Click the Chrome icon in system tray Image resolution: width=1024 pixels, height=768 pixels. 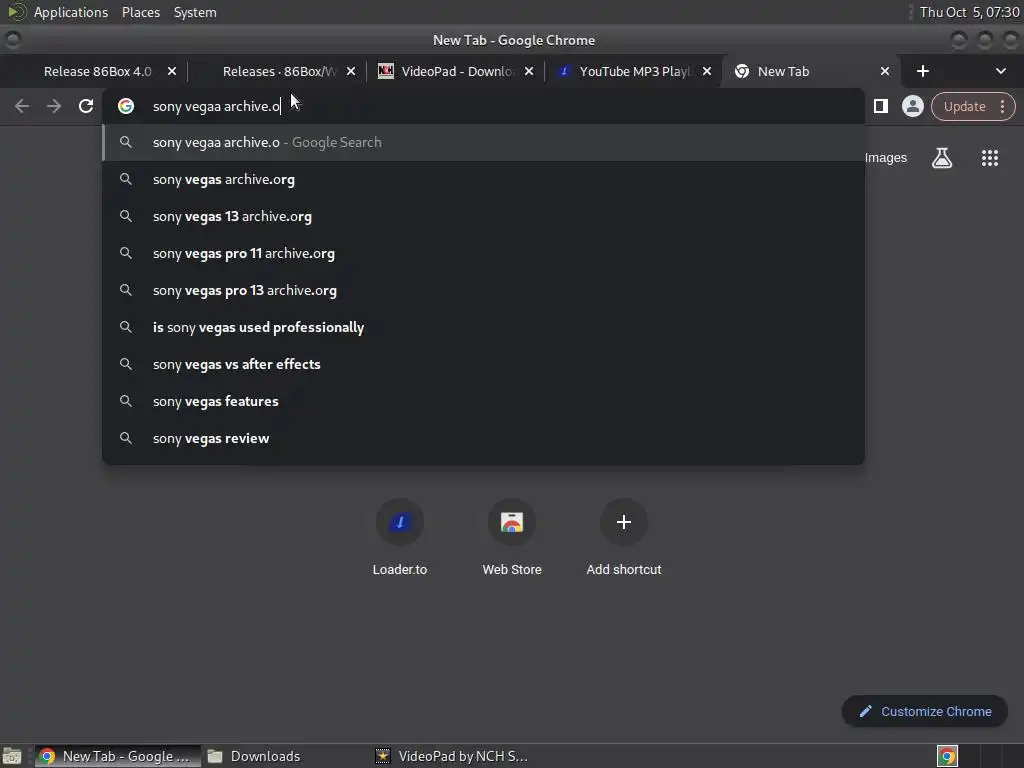click(948, 756)
